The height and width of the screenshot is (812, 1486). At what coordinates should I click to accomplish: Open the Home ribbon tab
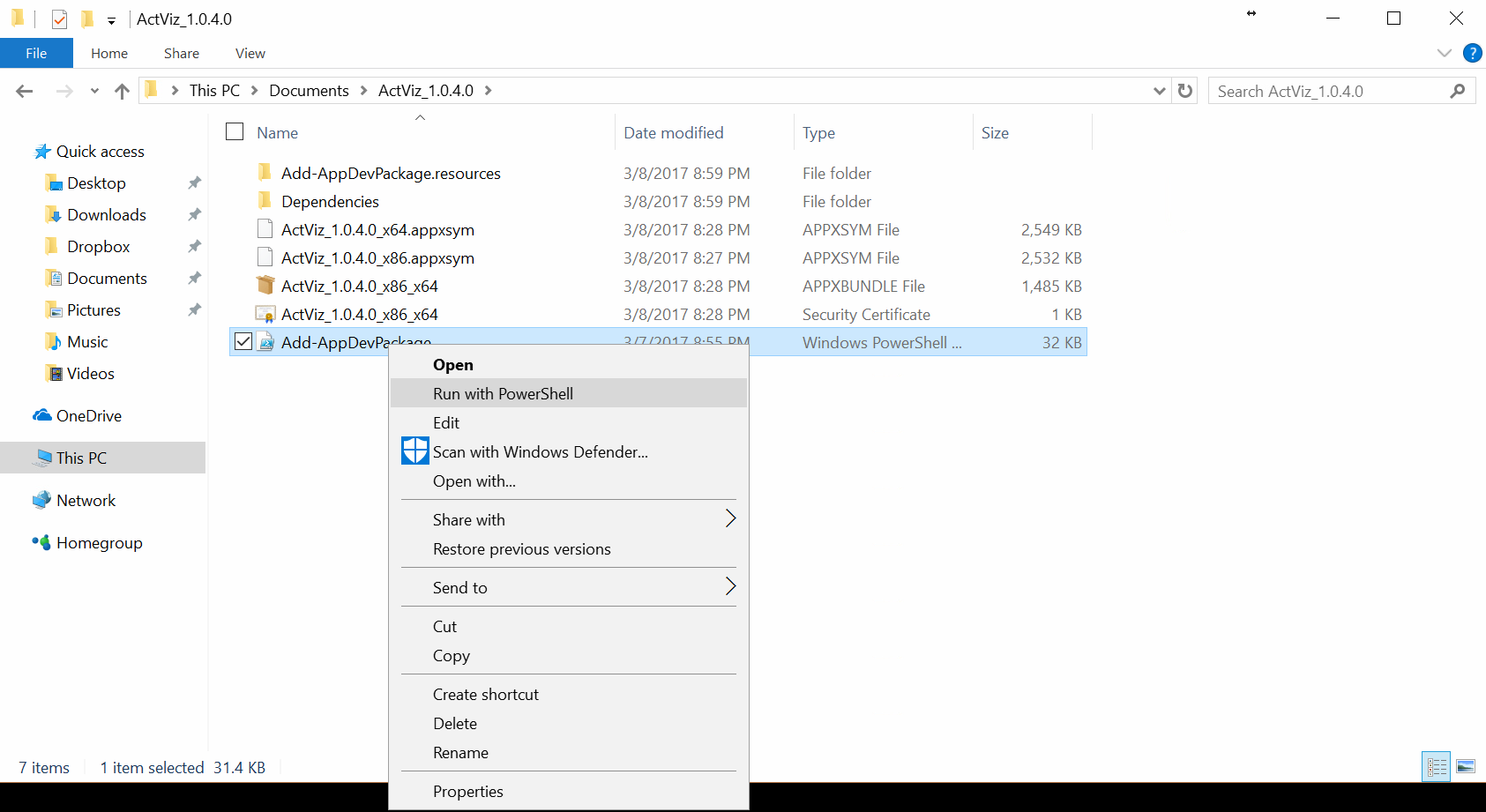click(x=109, y=53)
